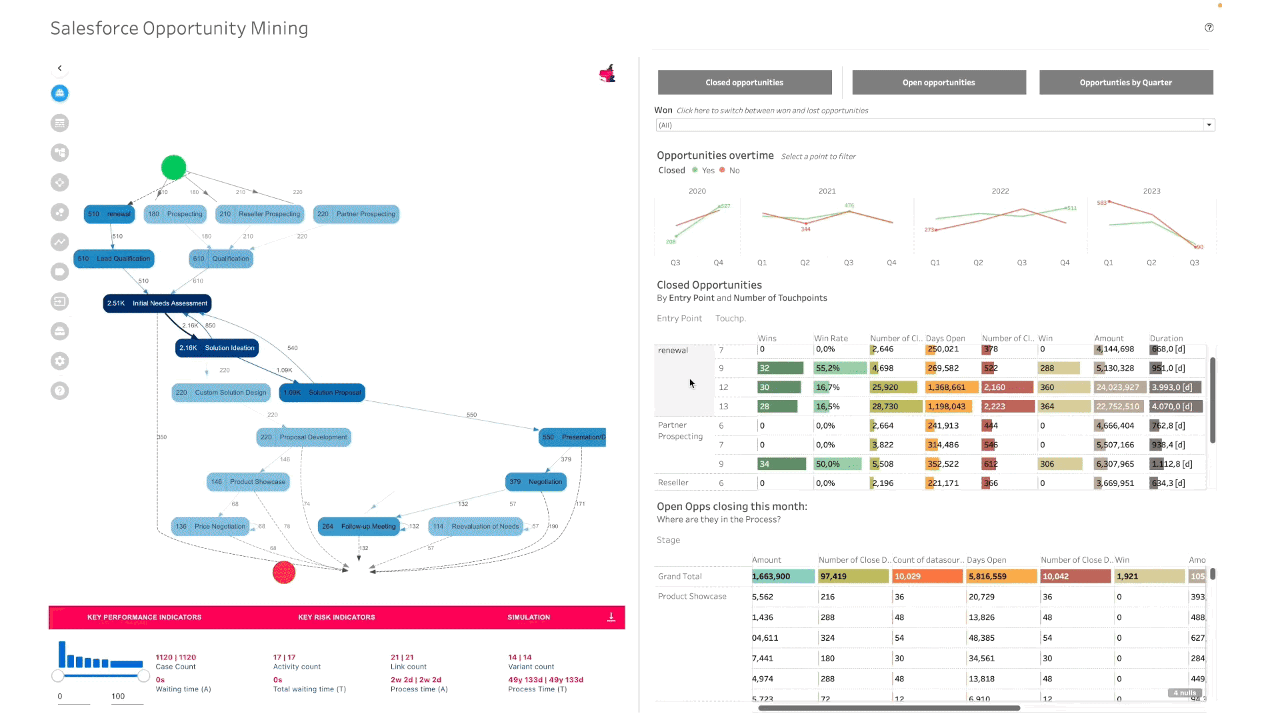The width and height of the screenshot is (1280, 720).
Task: Click the download icon on the KPI bar
Action: pyautogui.click(x=611, y=617)
